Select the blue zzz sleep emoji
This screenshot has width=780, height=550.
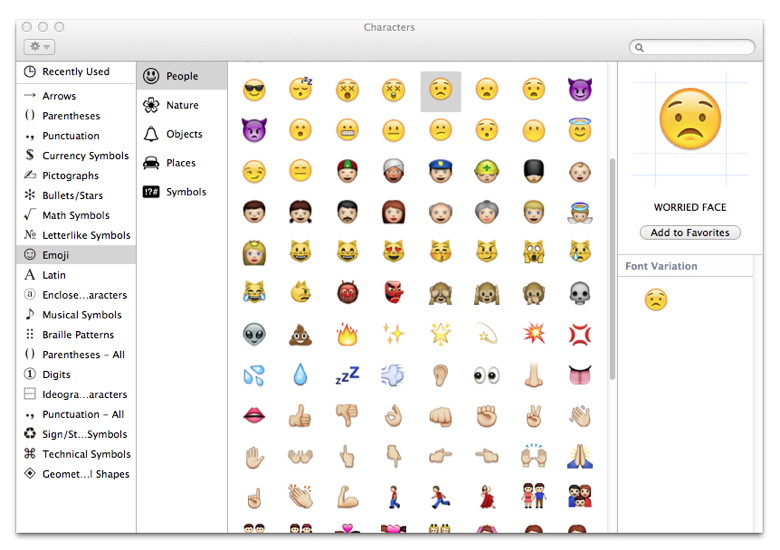click(347, 375)
